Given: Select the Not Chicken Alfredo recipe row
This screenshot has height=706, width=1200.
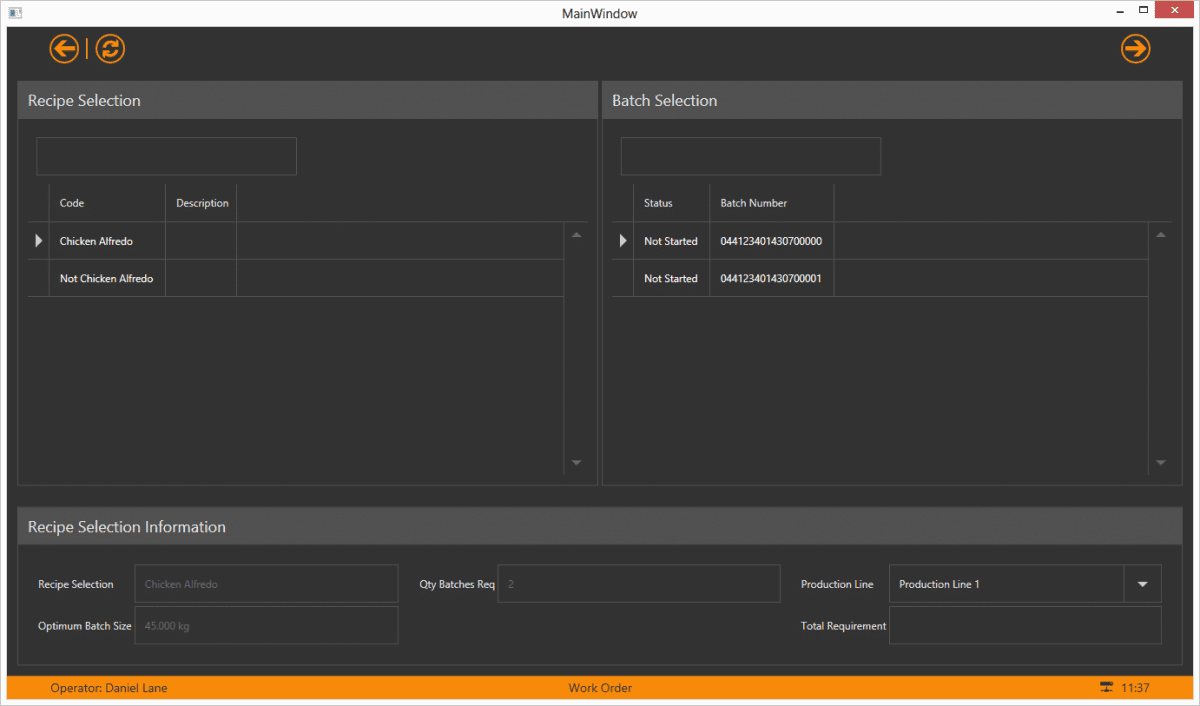Looking at the screenshot, I should coord(106,279).
